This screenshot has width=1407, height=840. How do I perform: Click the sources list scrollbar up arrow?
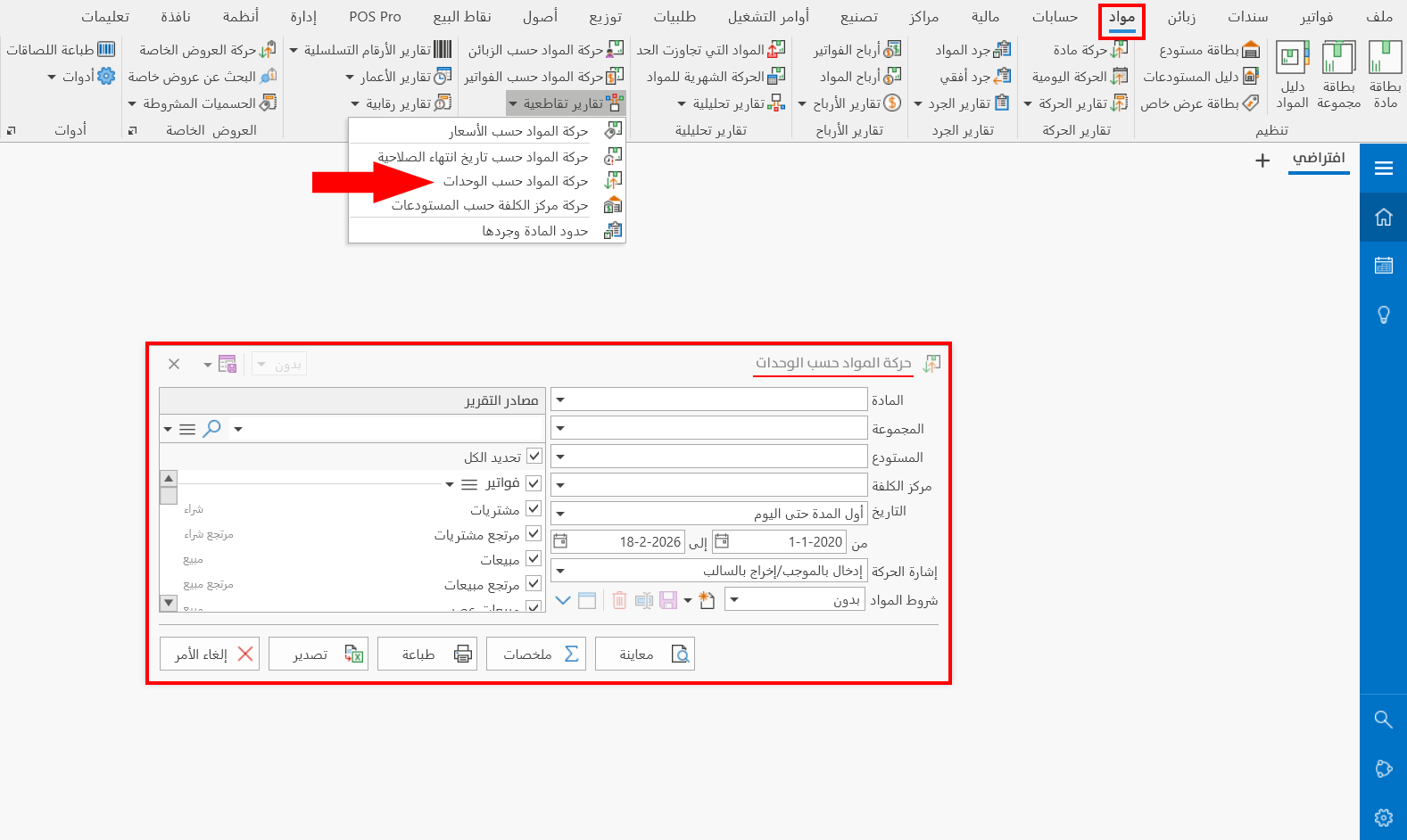(169, 478)
